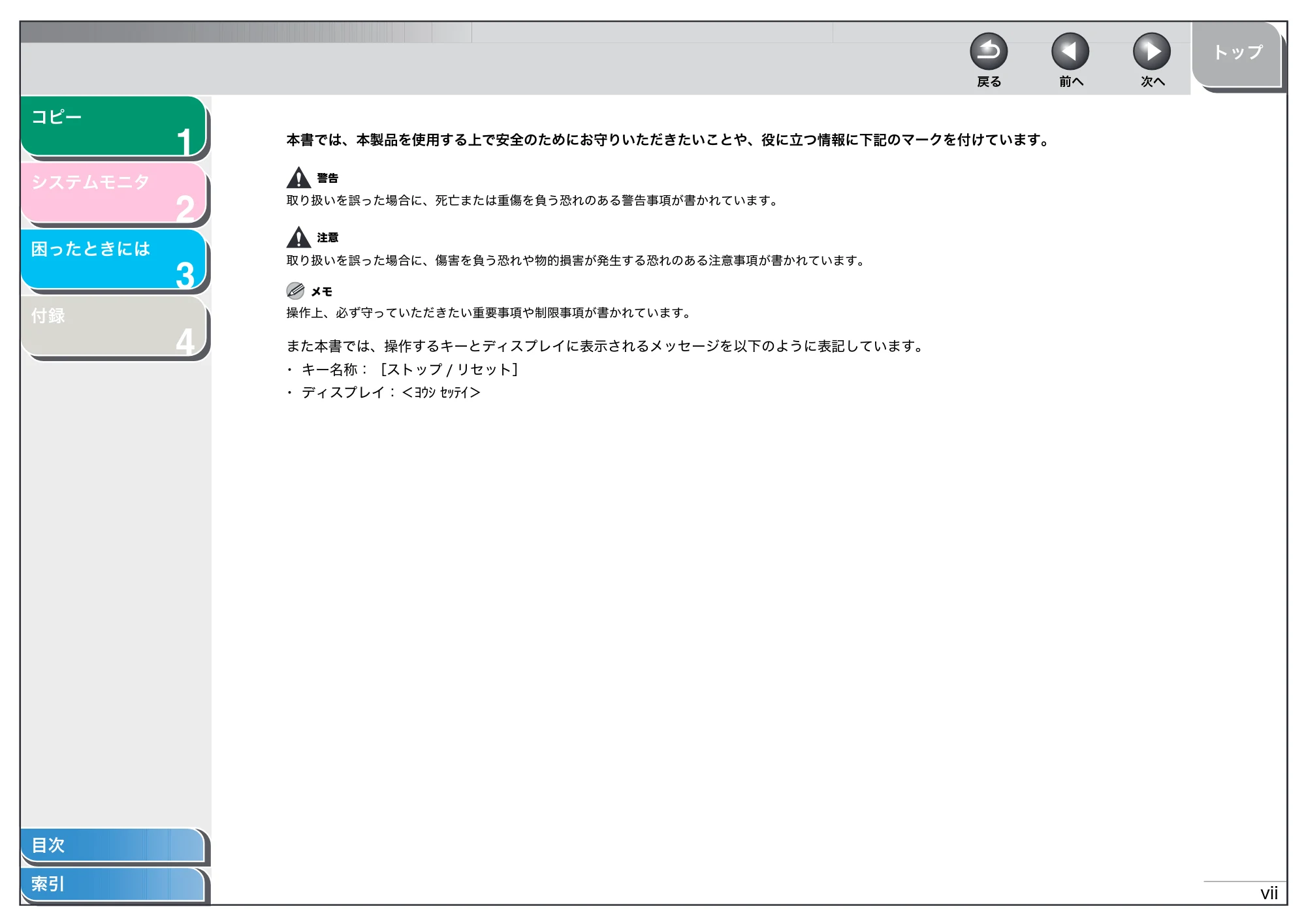Open chapter 1 コピー tab
Viewport: 1306px width, 924px height.
pyautogui.click(x=114, y=127)
